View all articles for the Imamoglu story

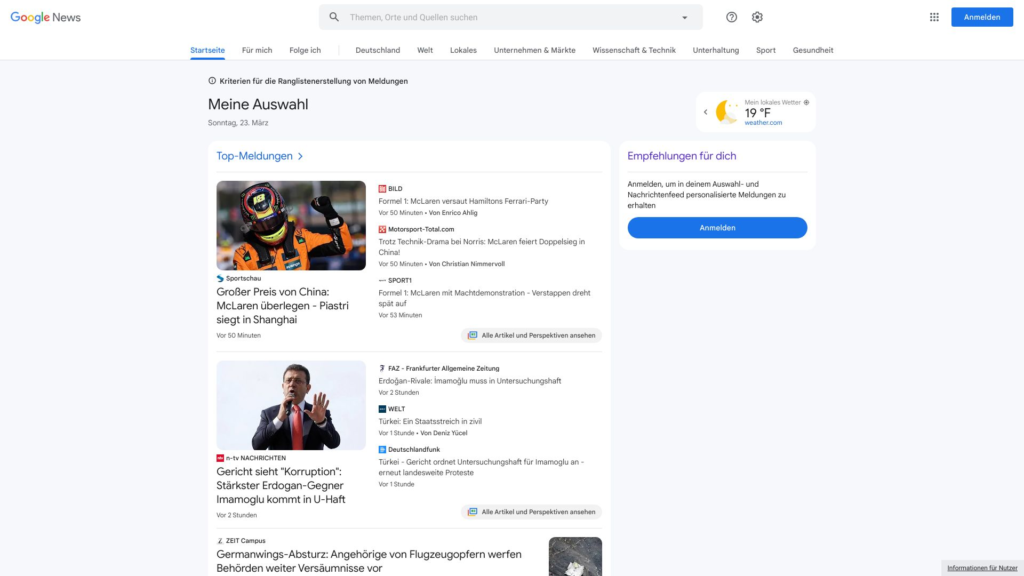531,512
